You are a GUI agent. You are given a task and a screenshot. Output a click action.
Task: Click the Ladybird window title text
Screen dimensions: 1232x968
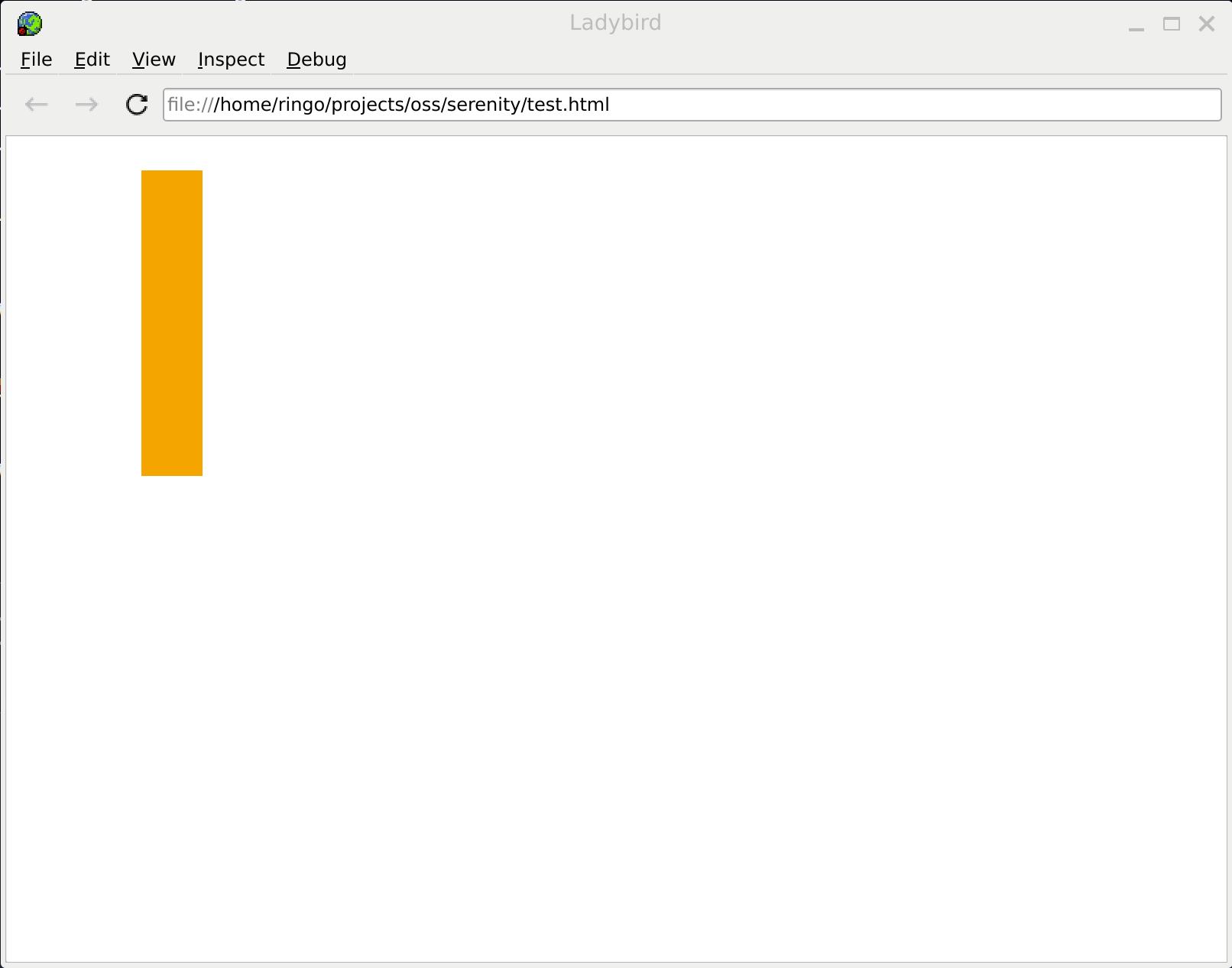pyautogui.click(x=616, y=23)
